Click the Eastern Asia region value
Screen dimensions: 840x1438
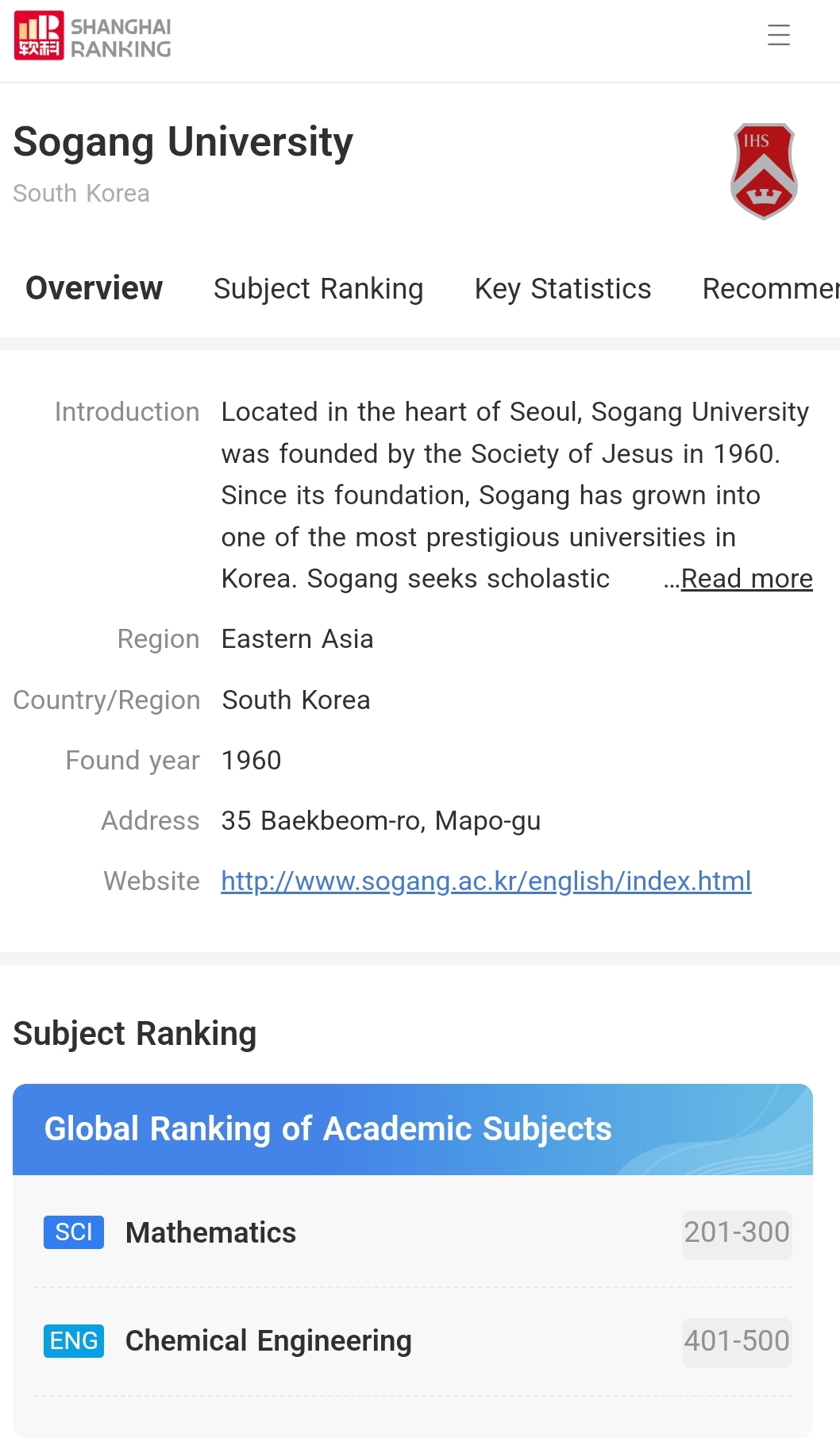pyautogui.click(x=297, y=639)
